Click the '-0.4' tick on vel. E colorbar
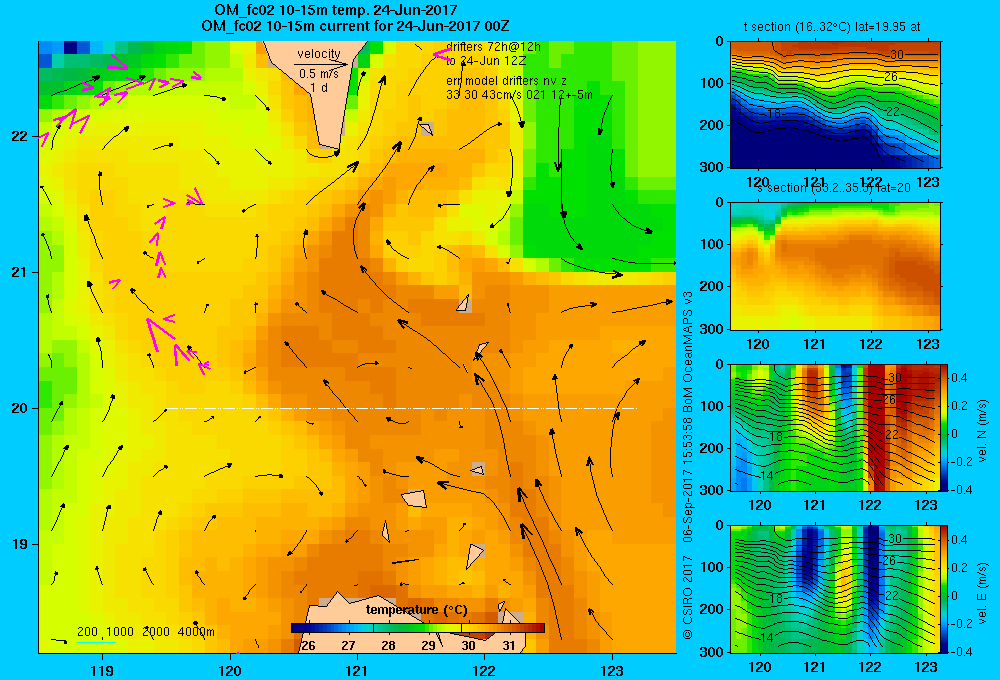 click(961, 651)
